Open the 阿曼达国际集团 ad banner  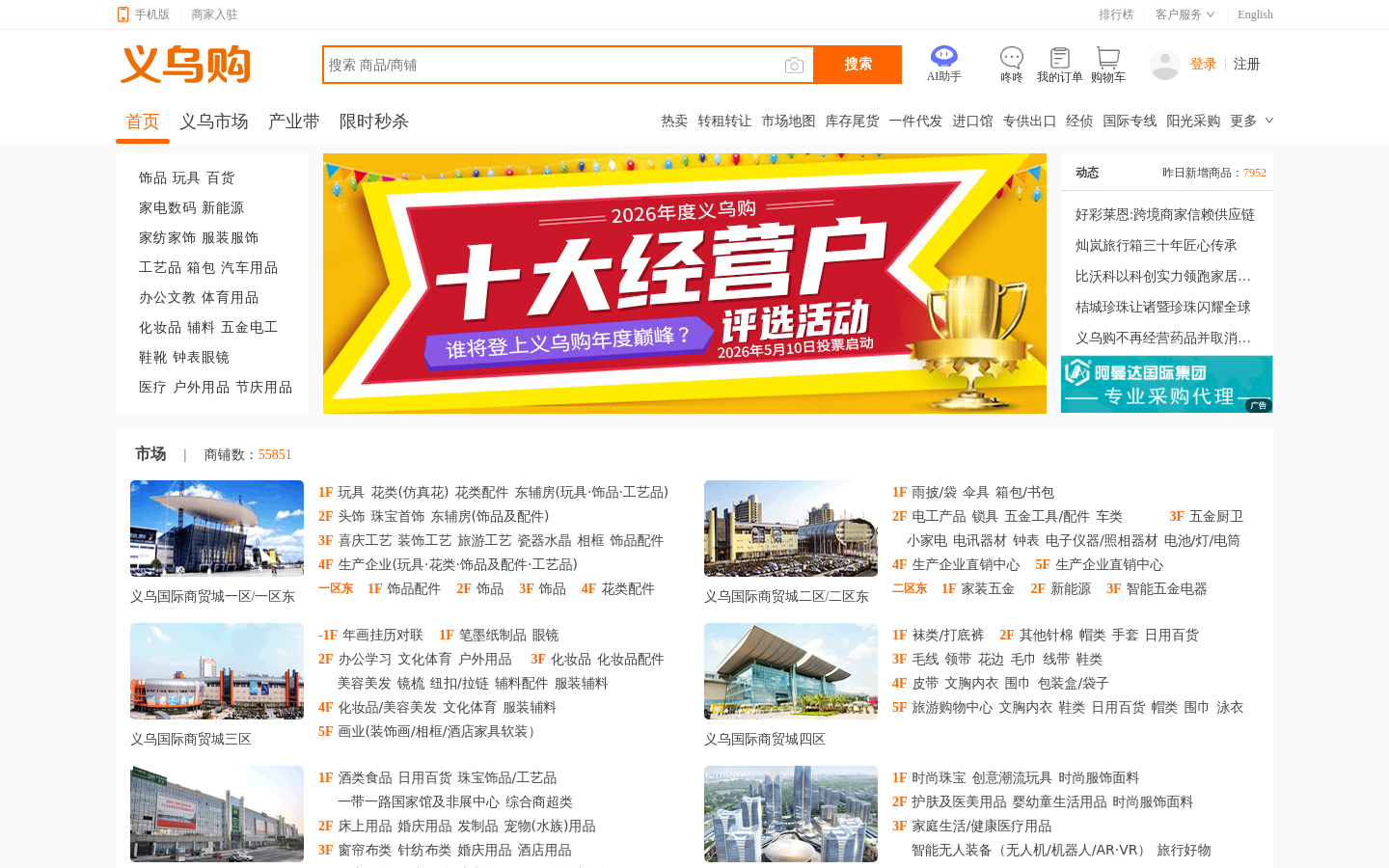pyautogui.click(x=1167, y=384)
